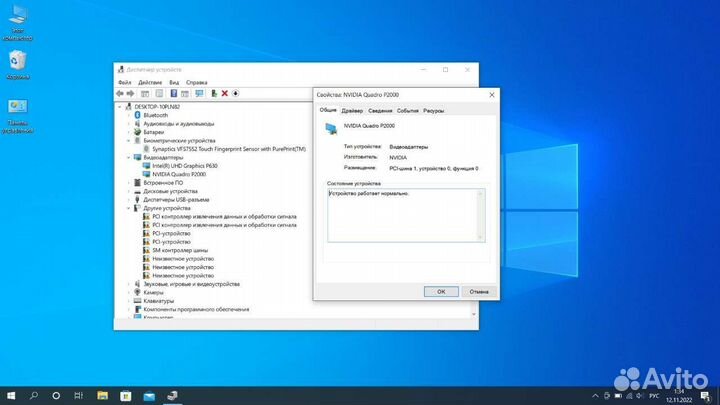Click the tree scrollbar down arrow
This screenshot has height=405, width=720.
pyautogui.click(x=474, y=314)
